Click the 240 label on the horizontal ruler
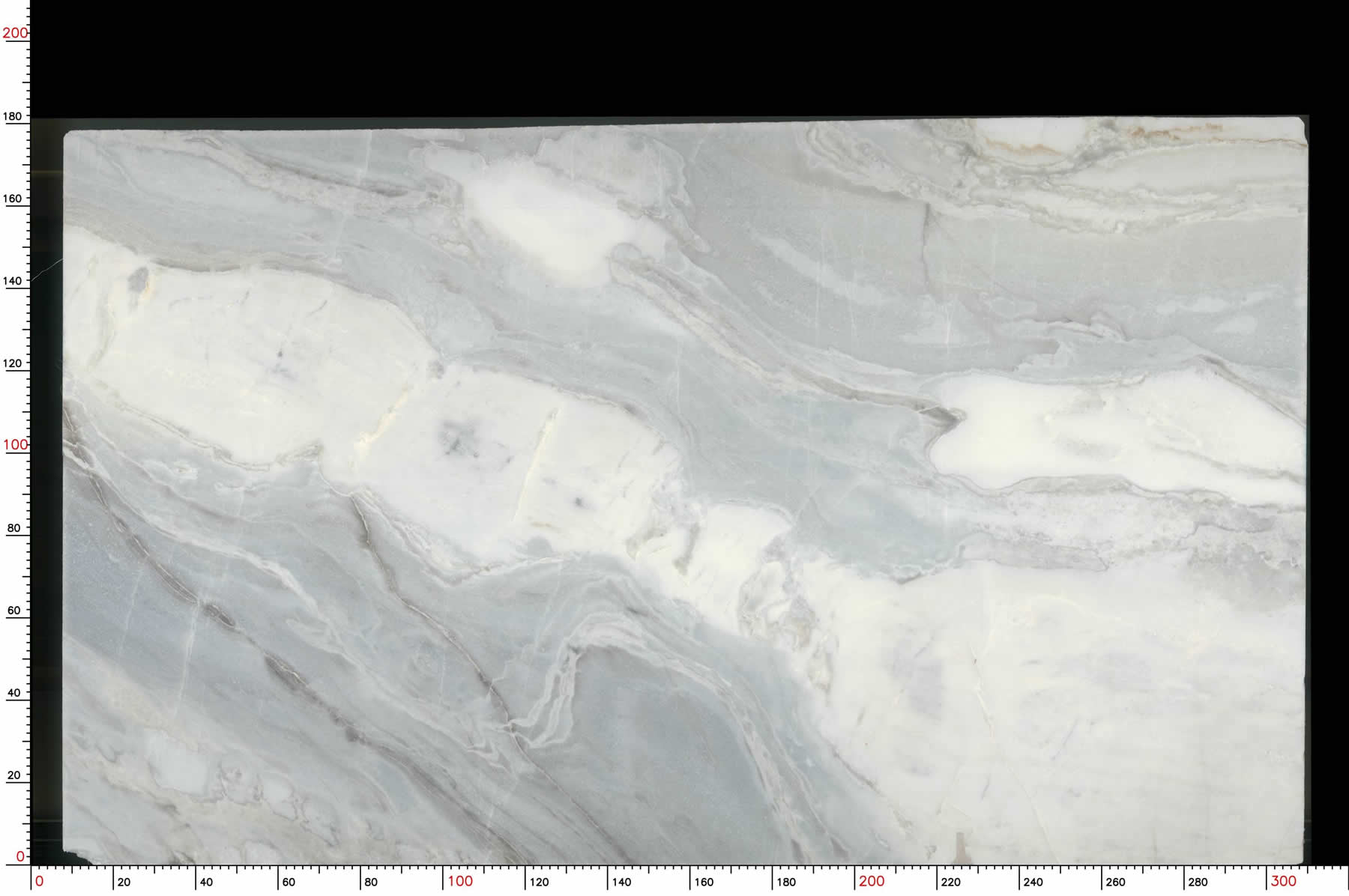 pyautogui.click(x=1033, y=882)
